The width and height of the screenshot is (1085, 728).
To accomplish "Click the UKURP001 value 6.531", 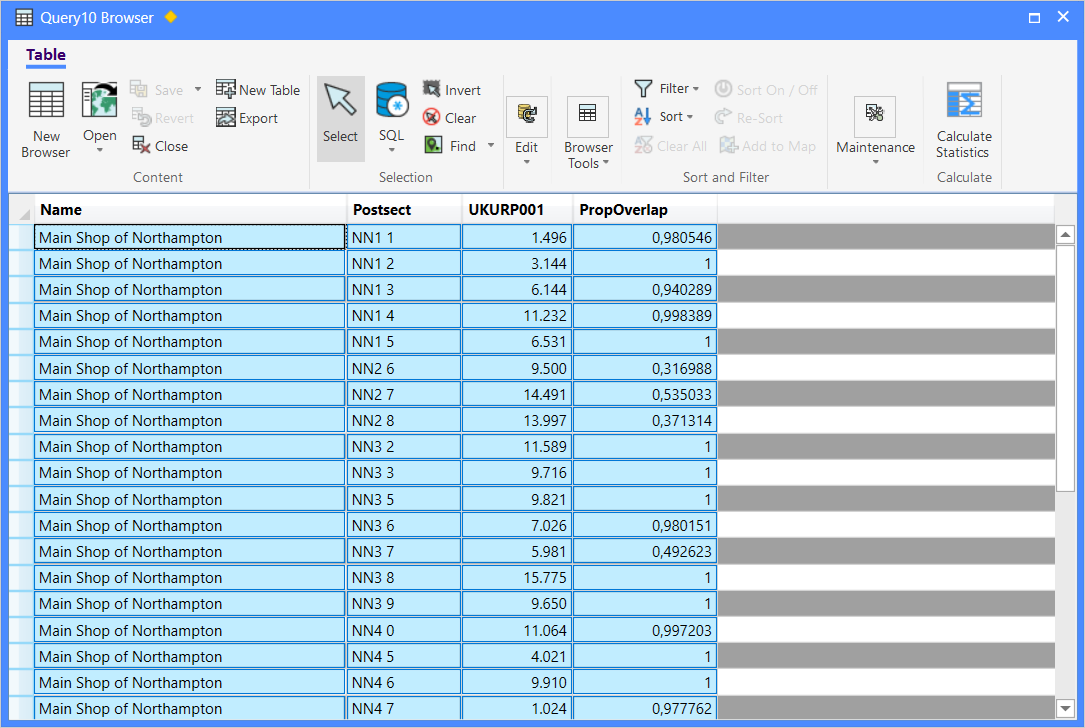I will tap(518, 342).
